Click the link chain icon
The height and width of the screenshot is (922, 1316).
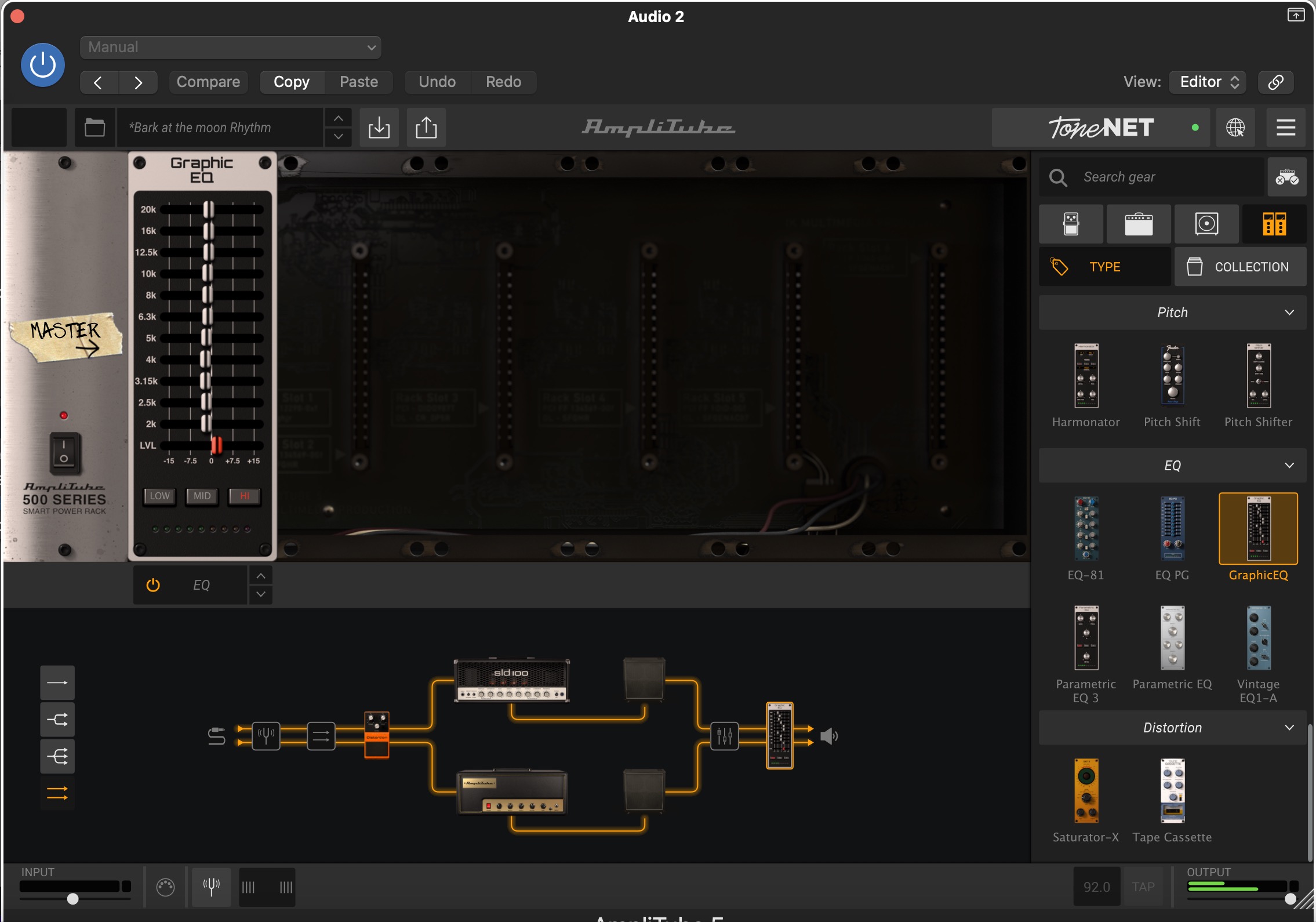pyautogui.click(x=1275, y=82)
